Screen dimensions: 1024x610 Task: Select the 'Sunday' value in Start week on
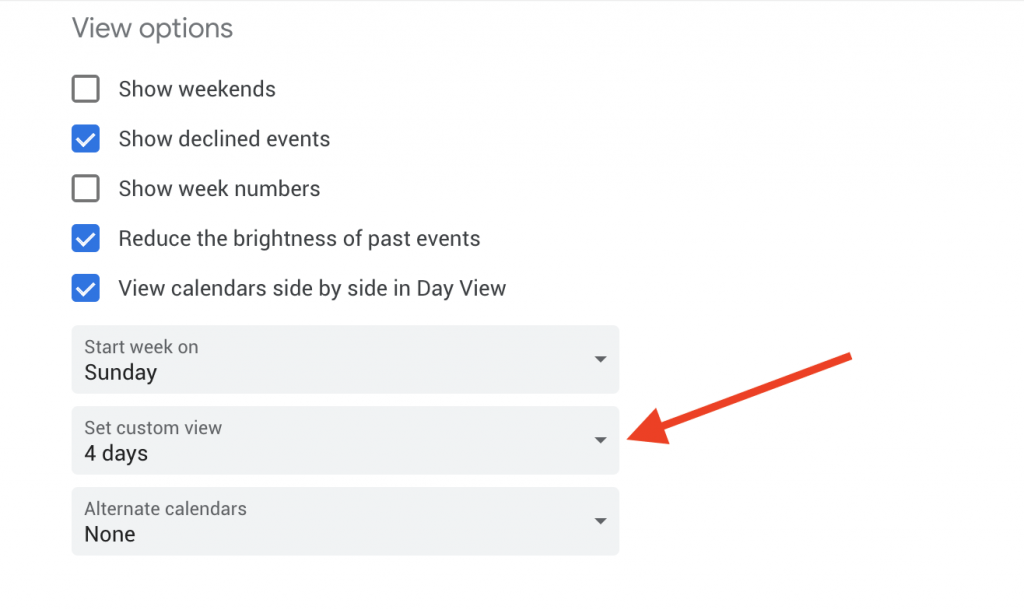(120, 373)
